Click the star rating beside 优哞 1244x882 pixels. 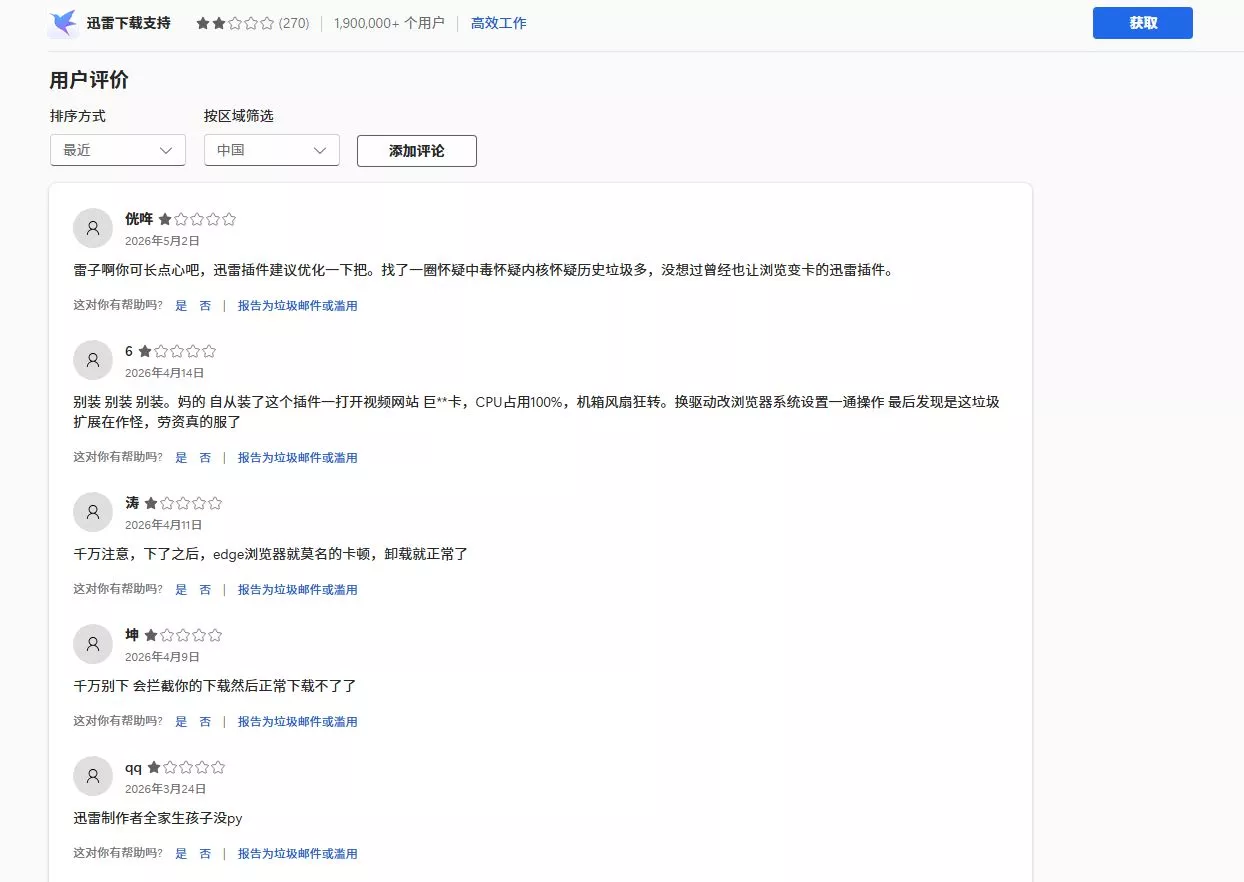coord(197,219)
